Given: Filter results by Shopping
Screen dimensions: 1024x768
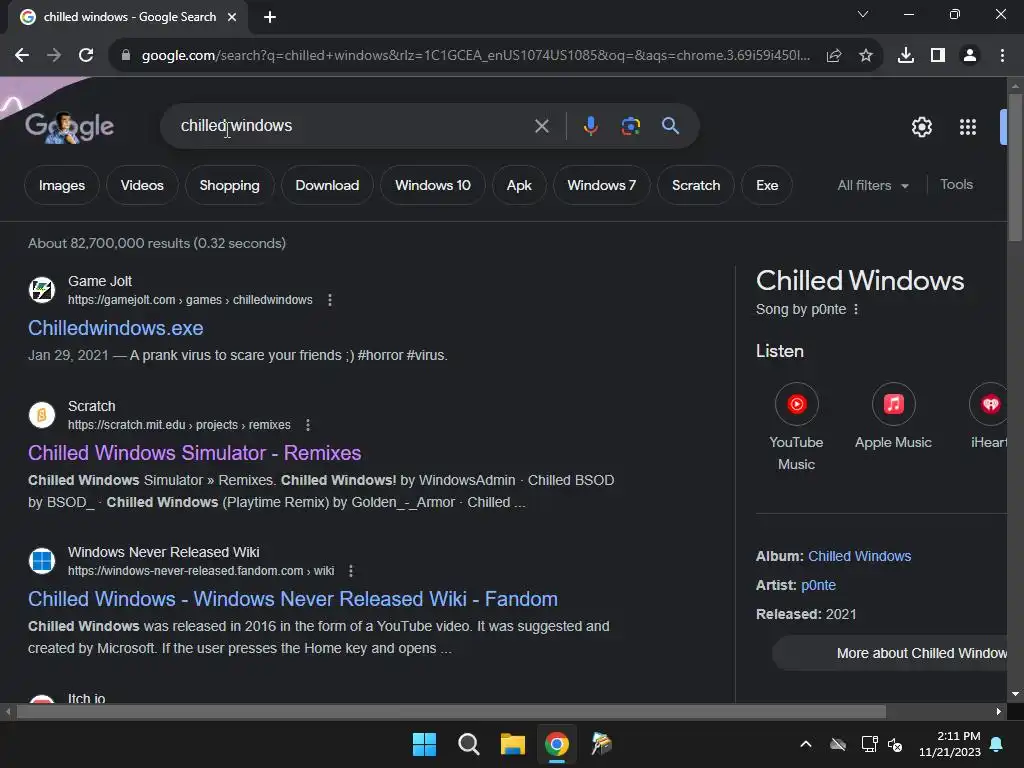Looking at the screenshot, I should click(229, 185).
